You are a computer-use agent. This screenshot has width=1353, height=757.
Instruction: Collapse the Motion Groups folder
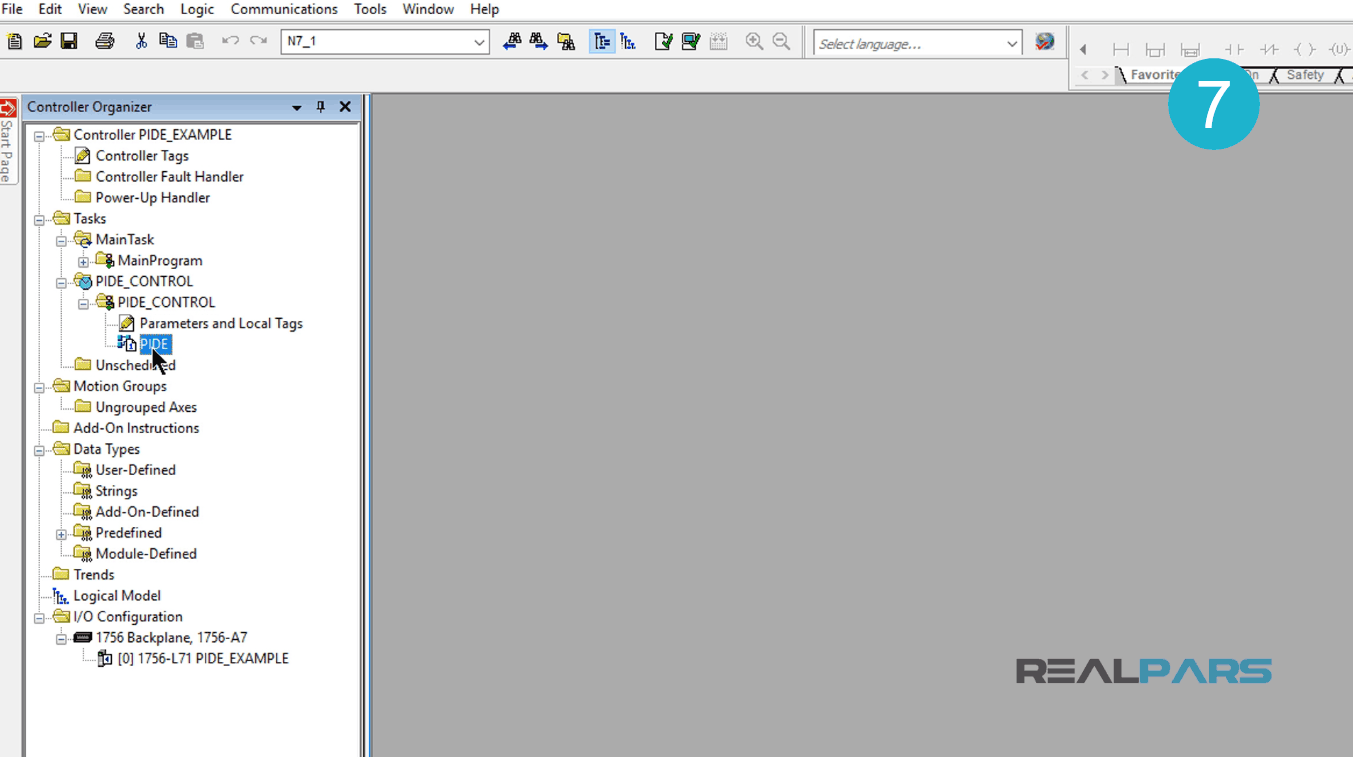pos(39,387)
